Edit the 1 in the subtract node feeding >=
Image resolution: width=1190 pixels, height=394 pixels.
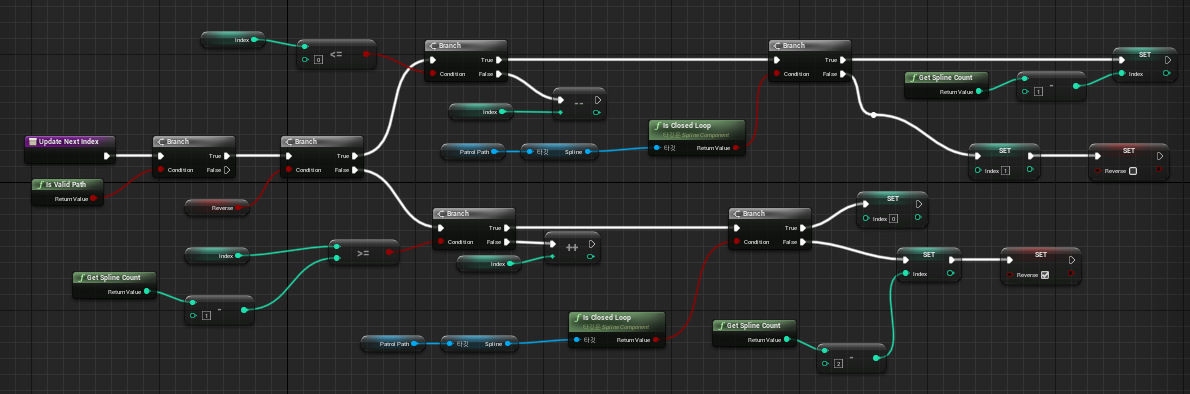coord(206,316)
